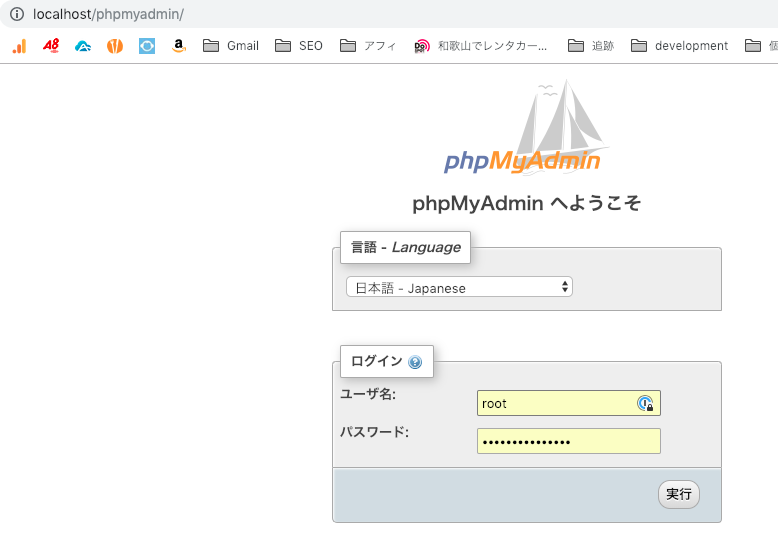
Task: Click the phpMyAdmin sailboat logo
Action: [x=525, y=127]
